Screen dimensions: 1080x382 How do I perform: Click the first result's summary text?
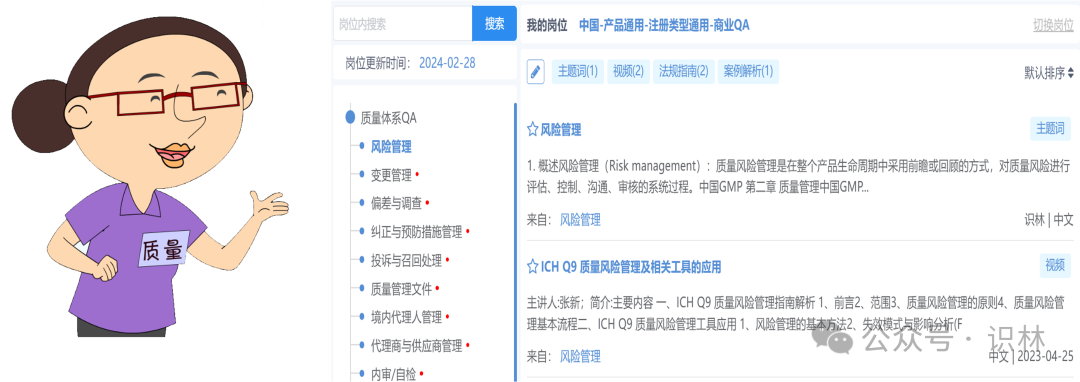799,176
